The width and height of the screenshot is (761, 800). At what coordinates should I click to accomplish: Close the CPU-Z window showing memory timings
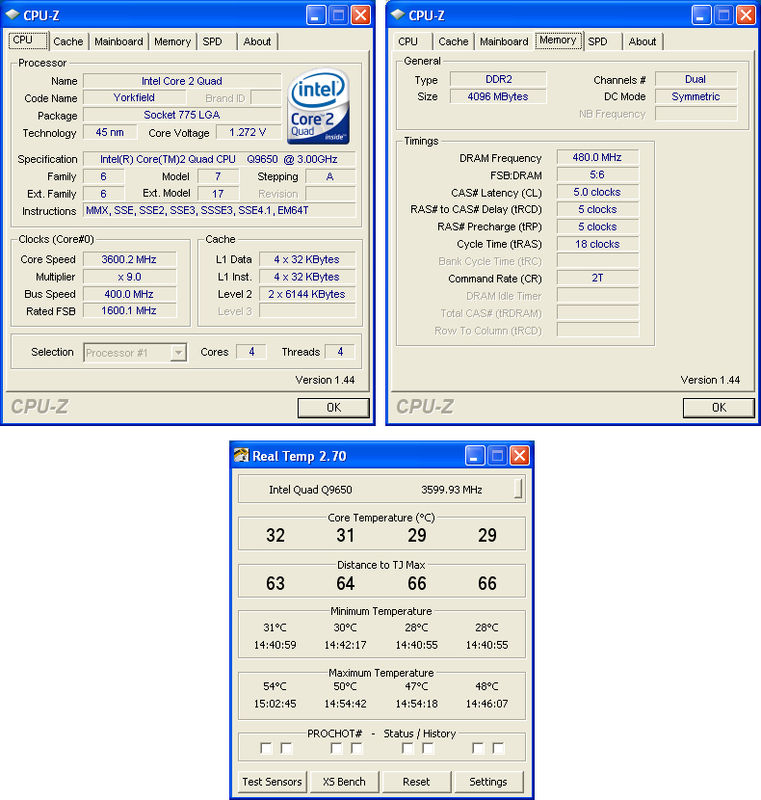(745, 15)
